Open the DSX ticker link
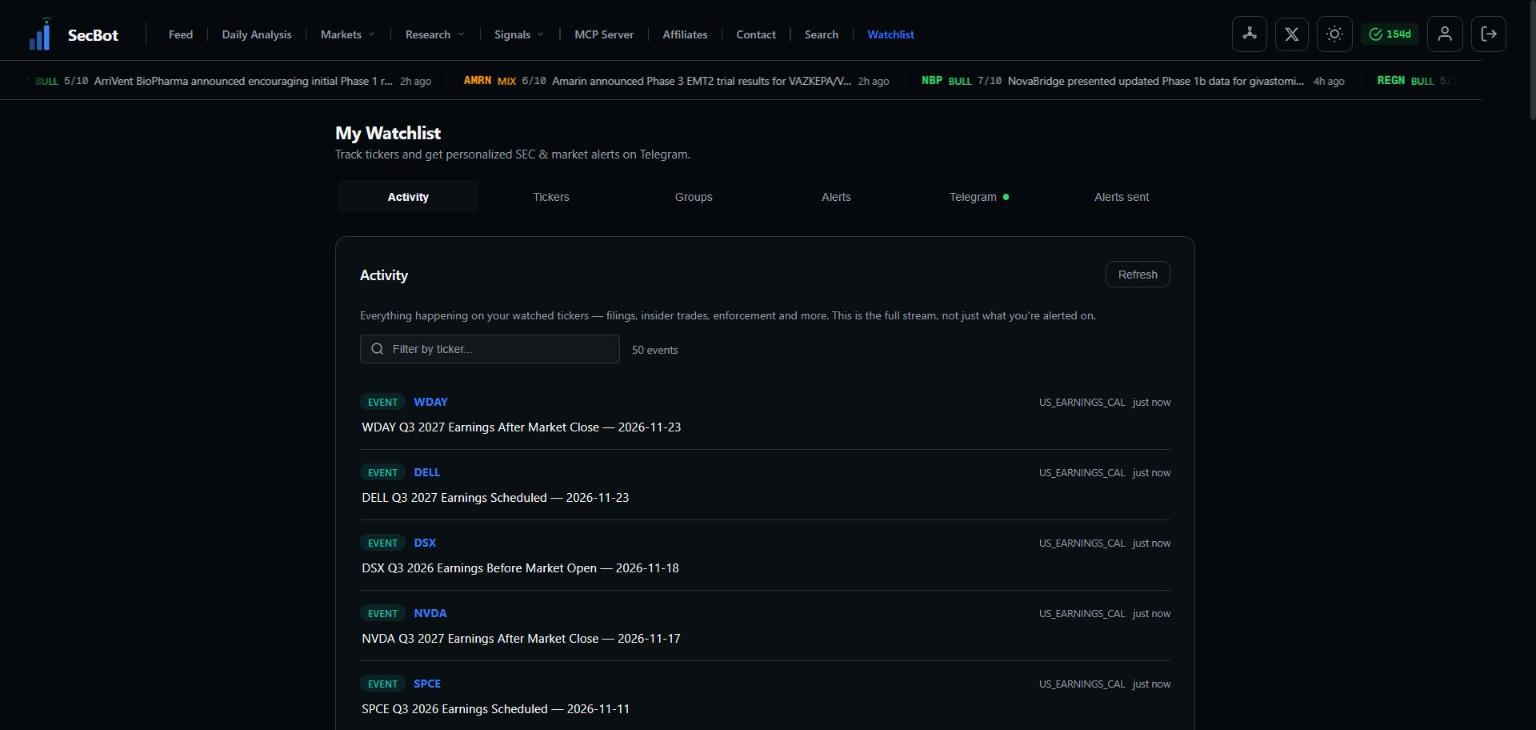Viewport: 1536px width, 730px height. coord(425,543)
